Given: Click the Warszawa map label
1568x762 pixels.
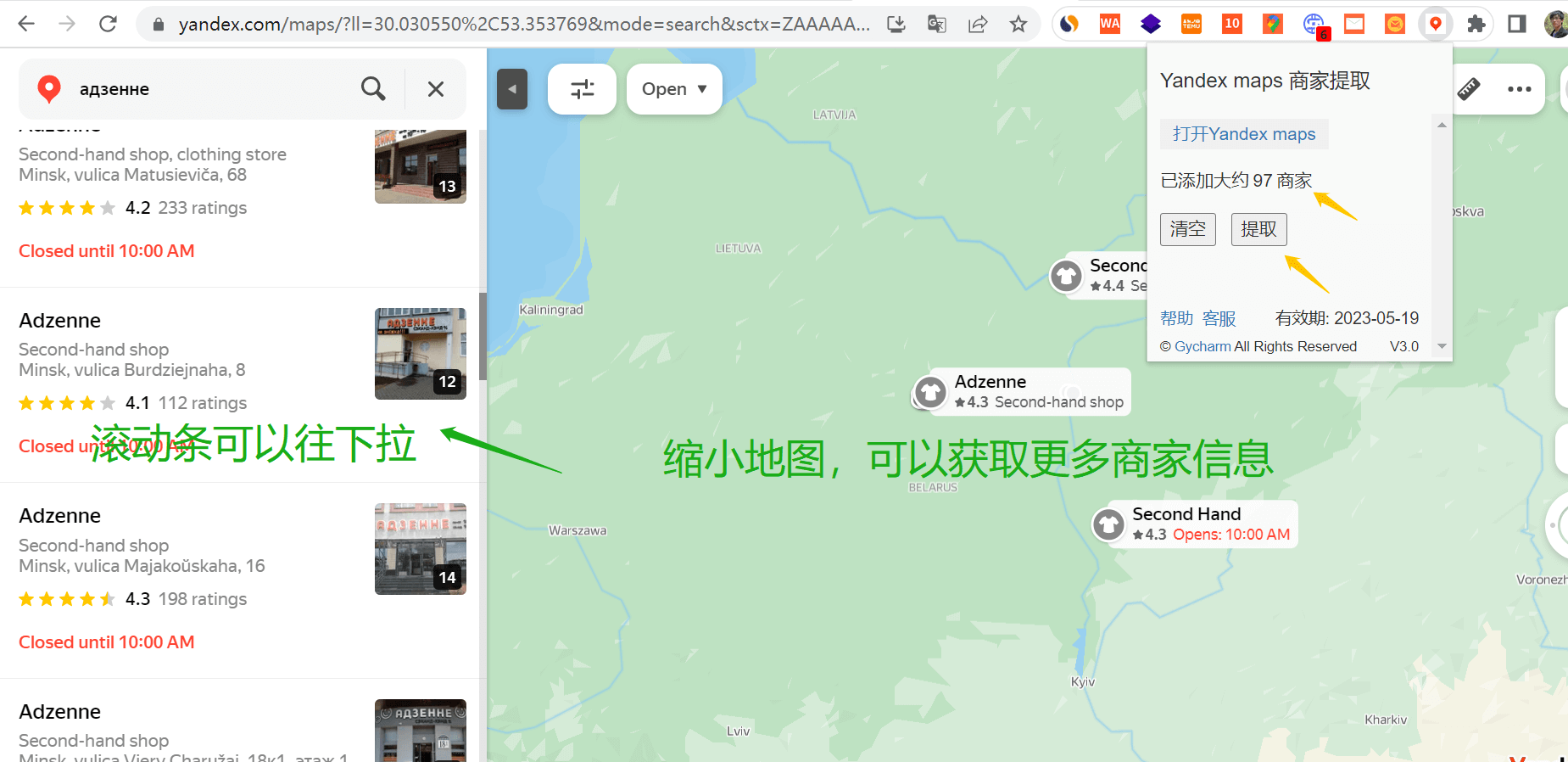Looking at the screenshot, I should point(578,530).
